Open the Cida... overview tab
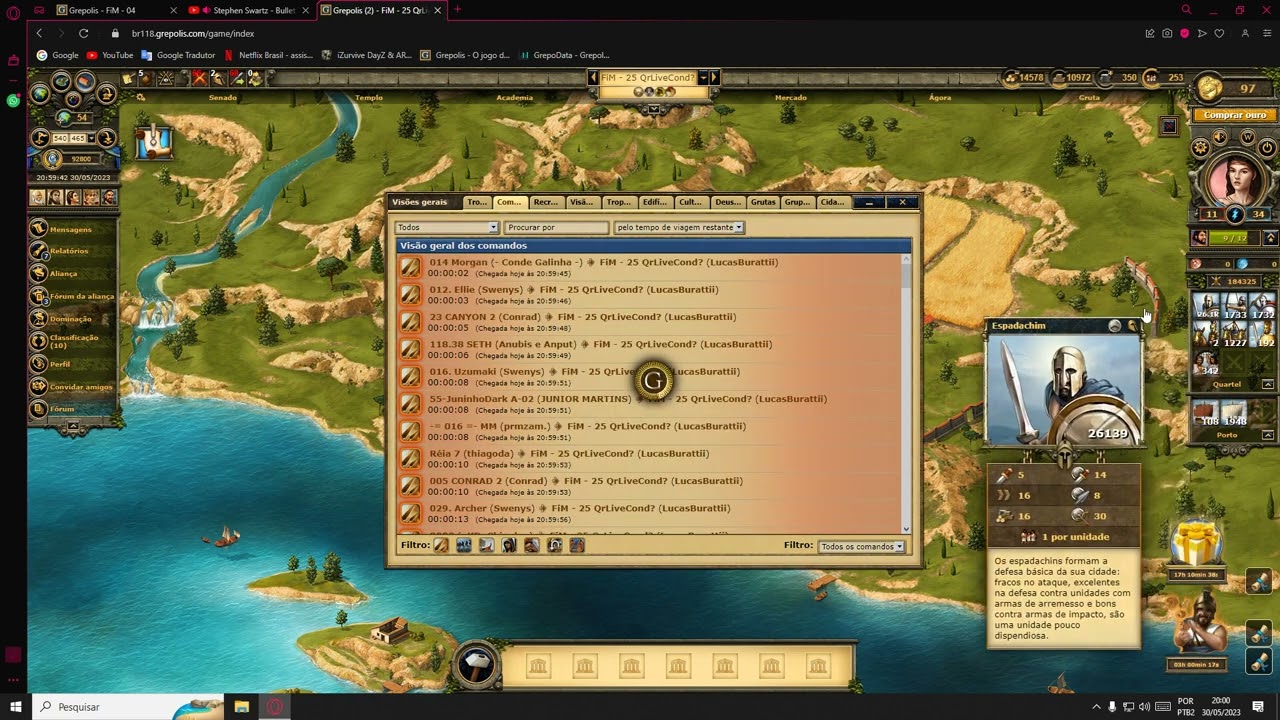This screenshot has width=1280, height=720. tap(832, 202)
